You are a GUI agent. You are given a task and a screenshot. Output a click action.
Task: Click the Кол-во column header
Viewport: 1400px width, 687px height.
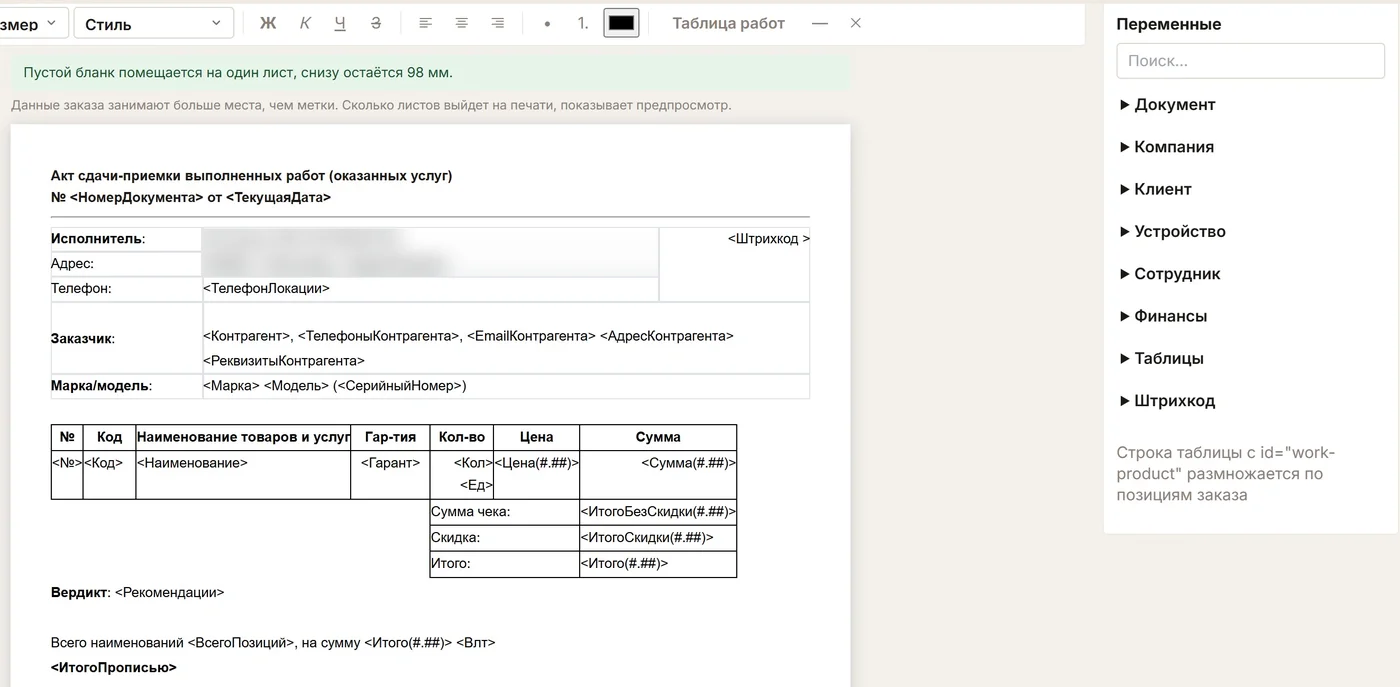pos(462,437)
